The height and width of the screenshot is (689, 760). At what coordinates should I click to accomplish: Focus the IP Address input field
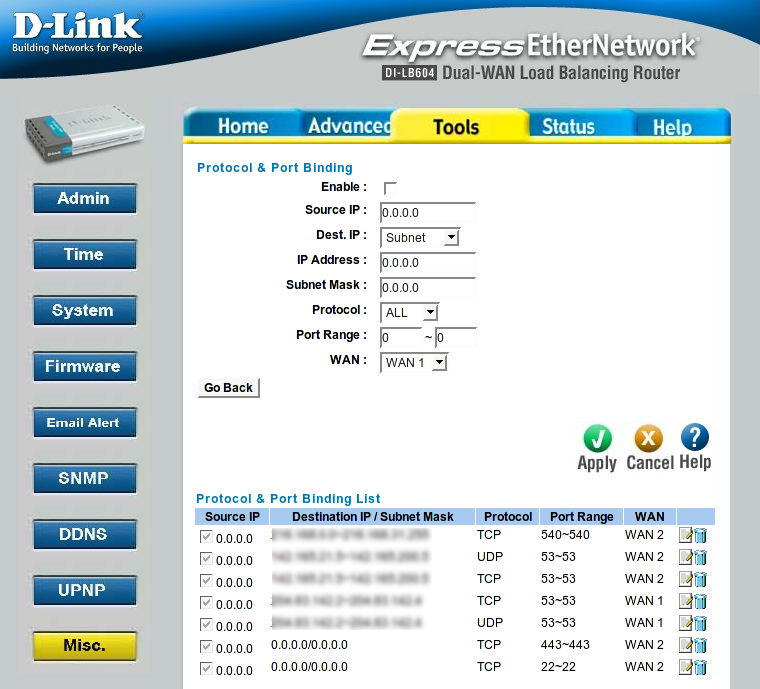pyautogui.click(x=428, y=263)
